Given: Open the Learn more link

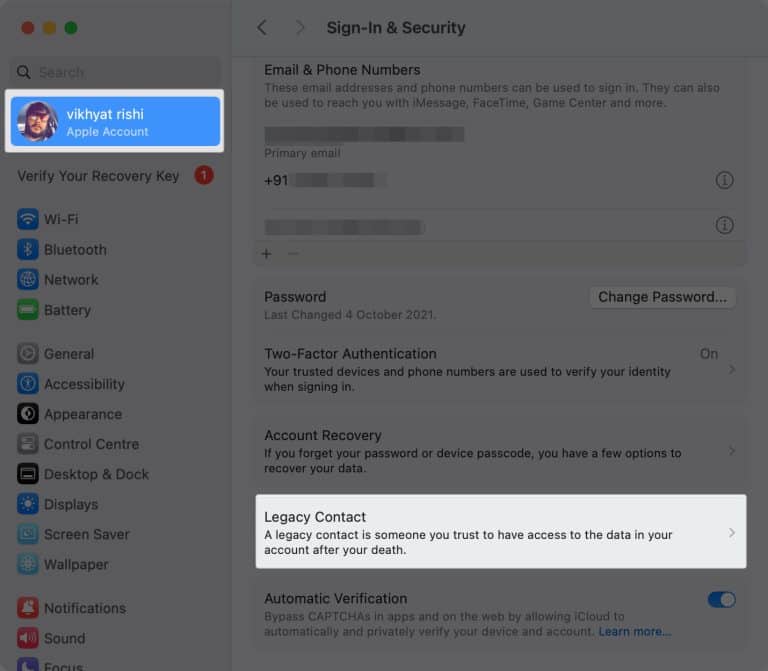Looking at the screenshot, I should click(635, 632).
